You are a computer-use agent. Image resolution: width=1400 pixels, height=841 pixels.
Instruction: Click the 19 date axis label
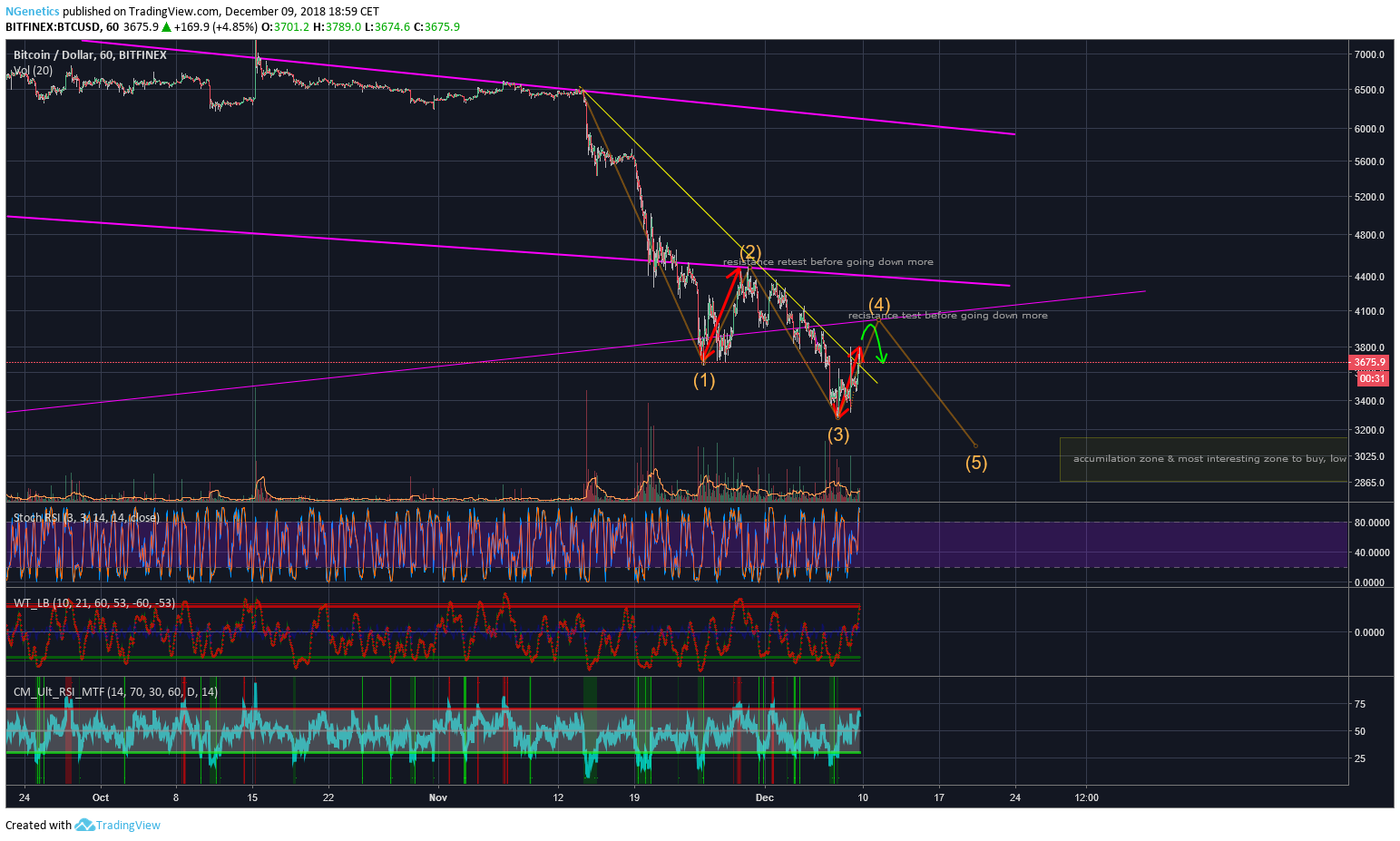pyautogui.click(x=634, y=798)
